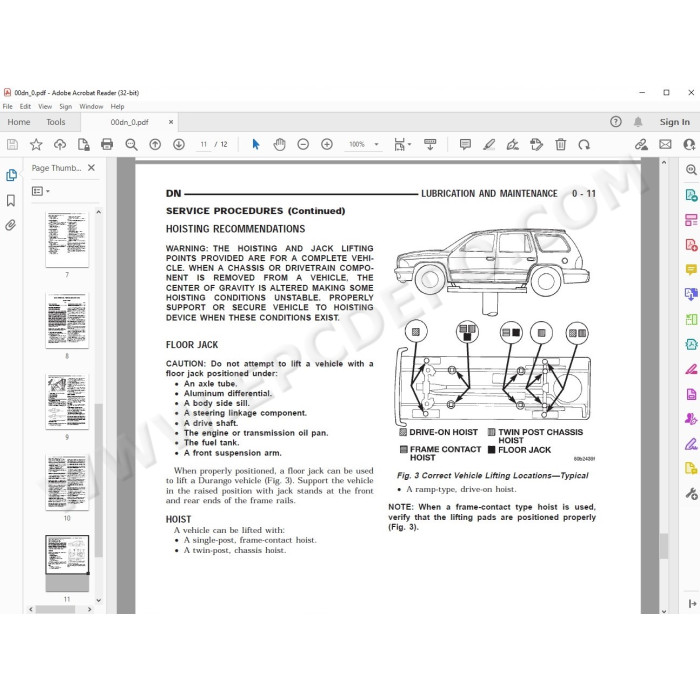Select page 11 thumbnail
The width and height of the screenshot is (700, 700).
pos(67,563)
